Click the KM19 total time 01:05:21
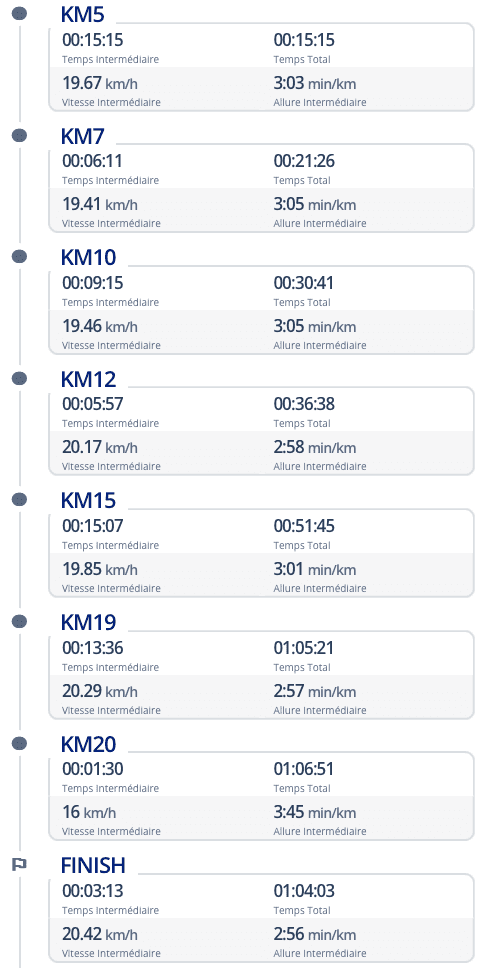Image resolution: width=481 pixels, height=968 pixels. click(304, 648)
